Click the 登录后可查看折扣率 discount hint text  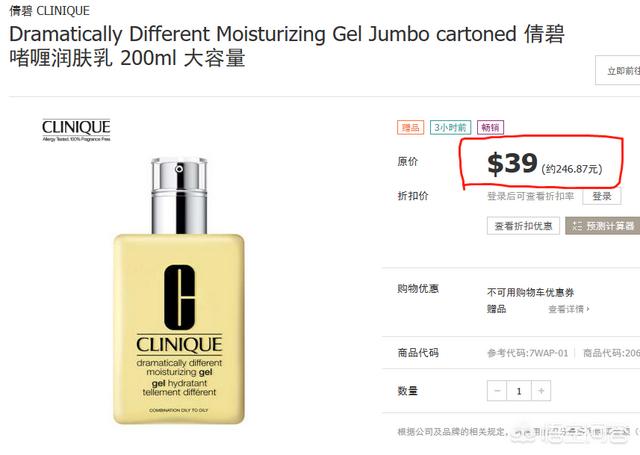click(531, 196)
